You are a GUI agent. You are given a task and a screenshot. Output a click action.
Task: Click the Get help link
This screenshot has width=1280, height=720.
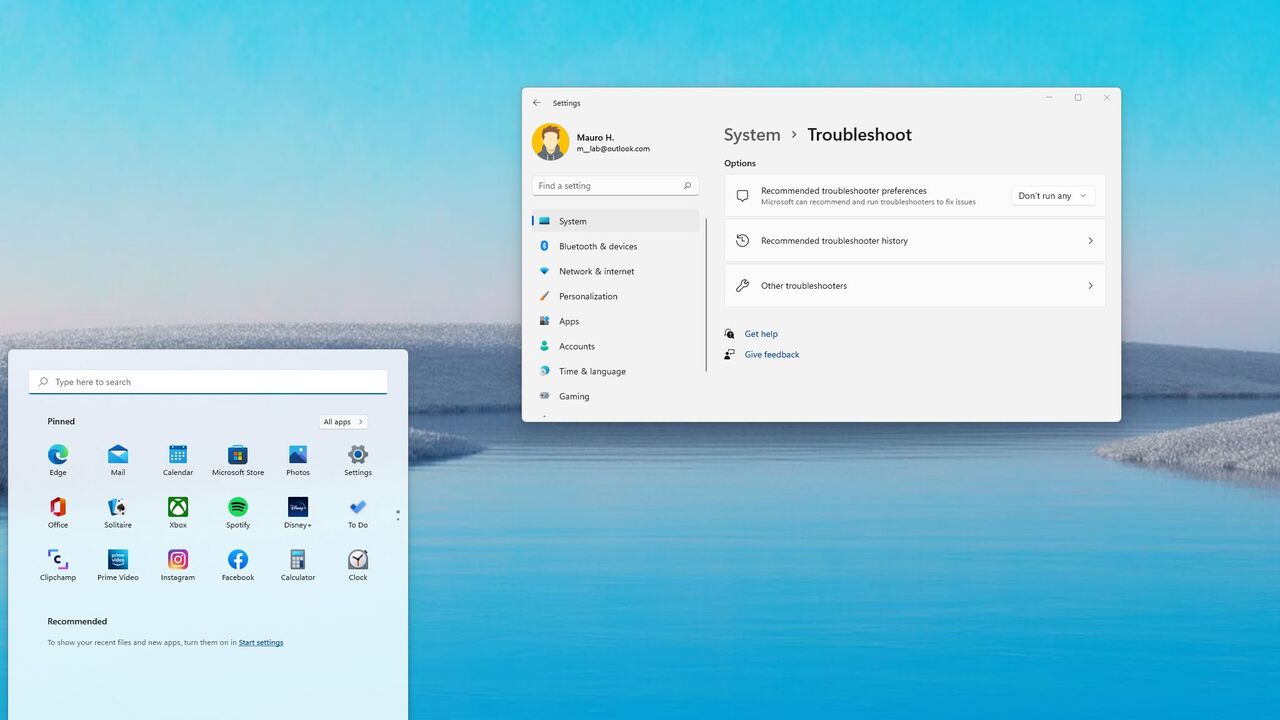coord(761,334)
